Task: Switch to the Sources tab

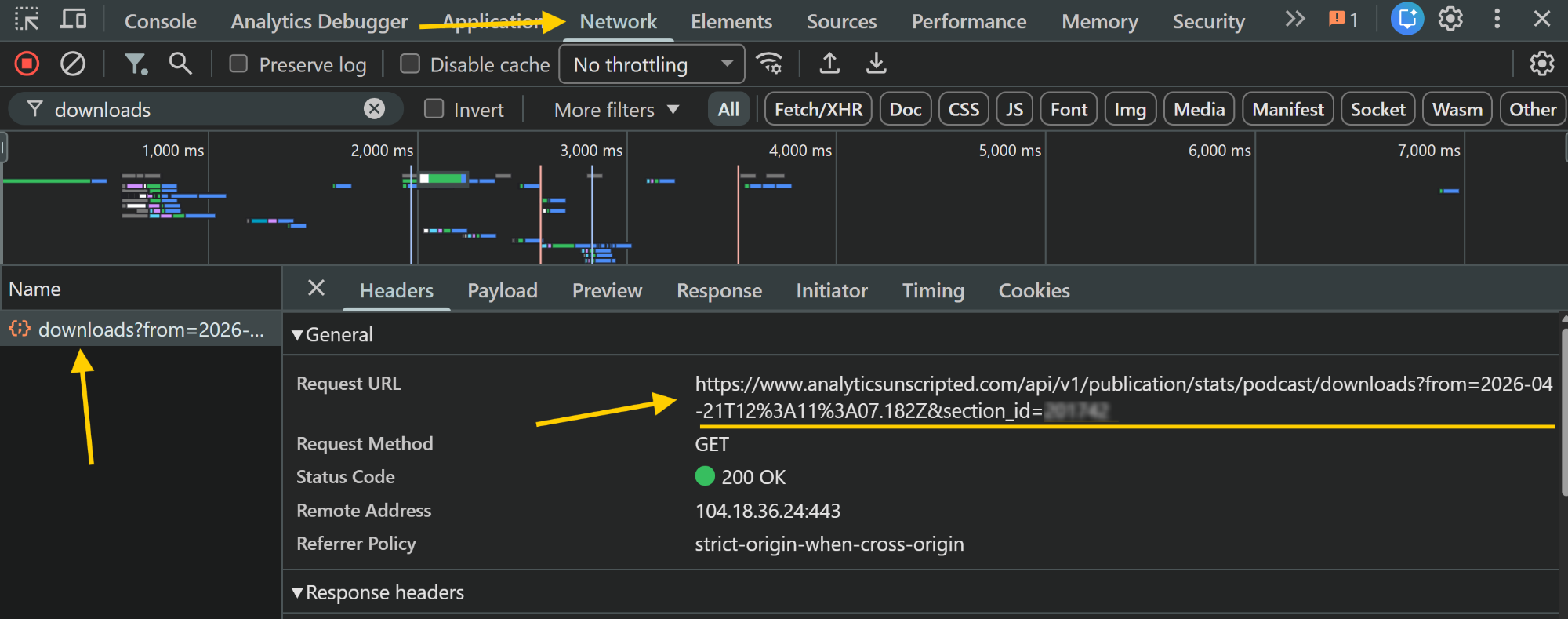Action: coord(842,21)
